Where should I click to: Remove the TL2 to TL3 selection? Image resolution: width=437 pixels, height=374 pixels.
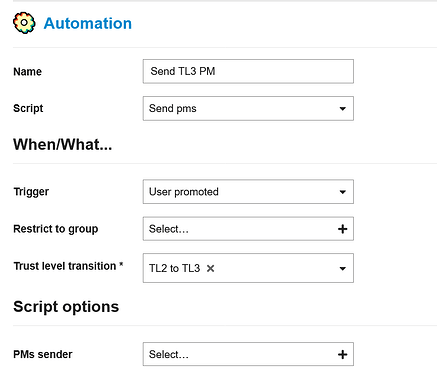click(210, 268)
